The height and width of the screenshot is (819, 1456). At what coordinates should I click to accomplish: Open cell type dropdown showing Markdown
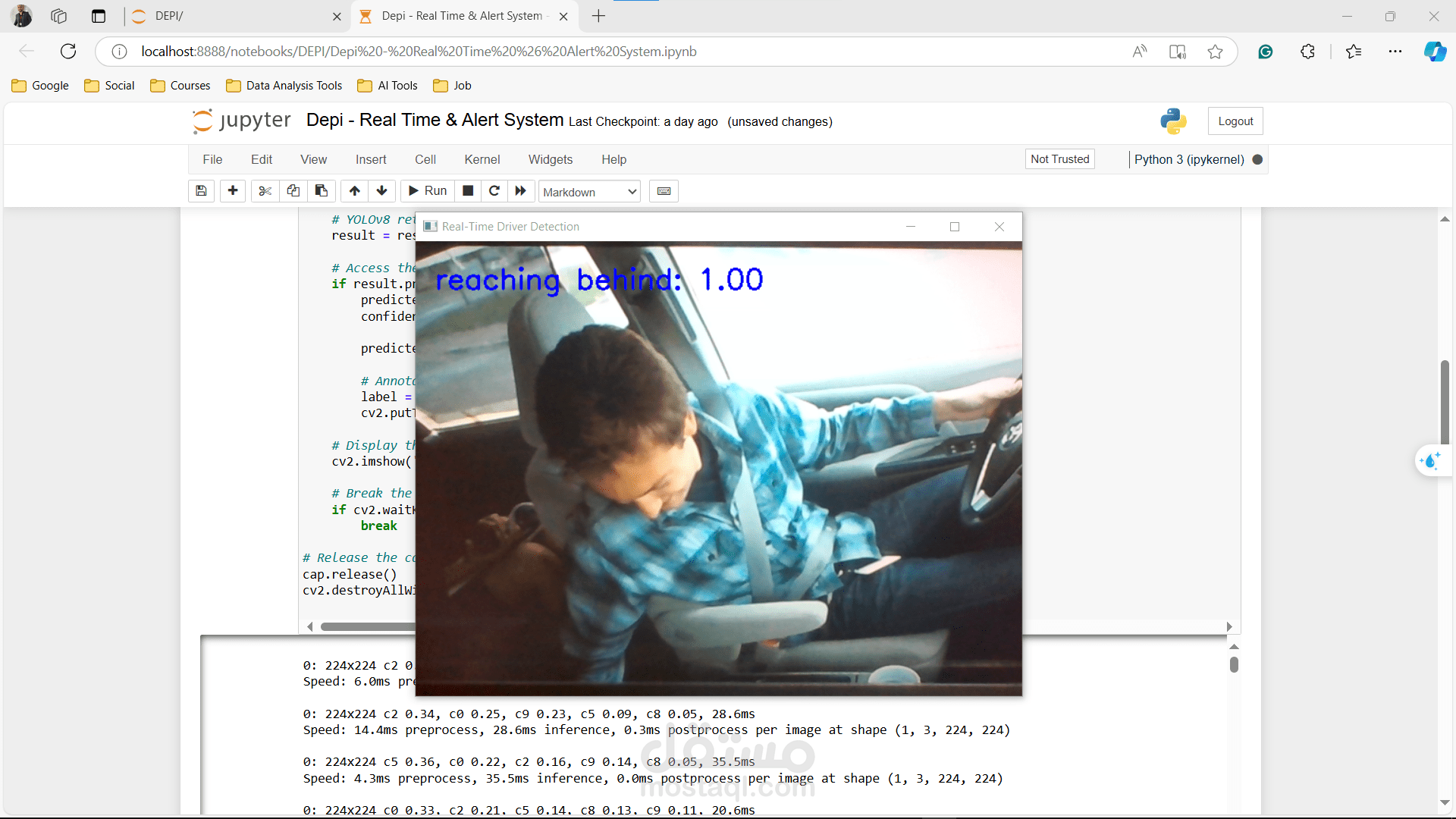point(589,192)
